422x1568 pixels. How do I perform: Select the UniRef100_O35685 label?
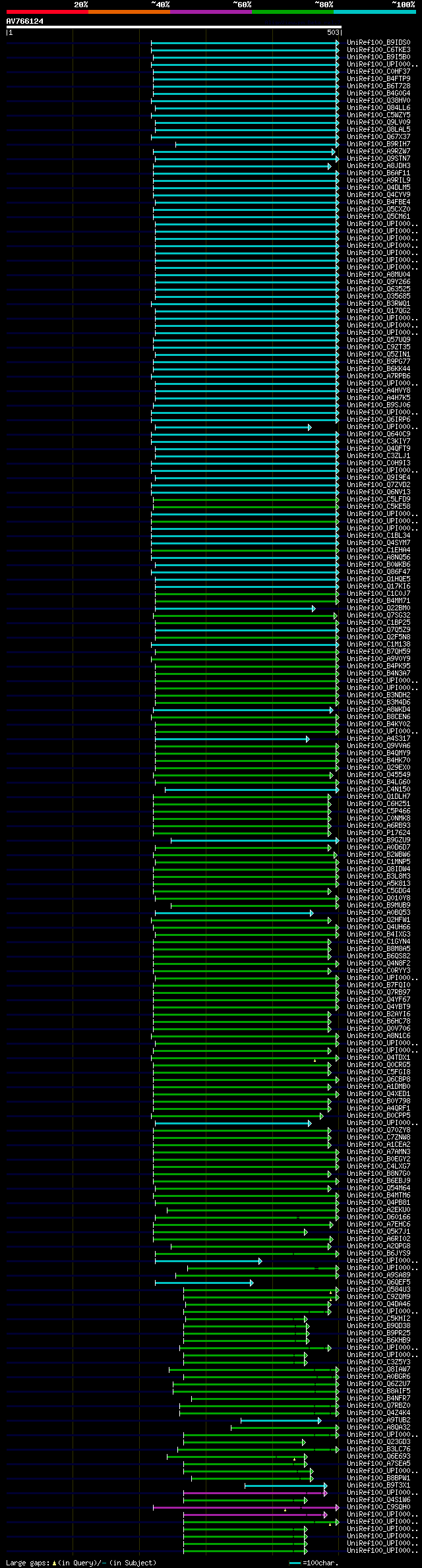[378, 296]
